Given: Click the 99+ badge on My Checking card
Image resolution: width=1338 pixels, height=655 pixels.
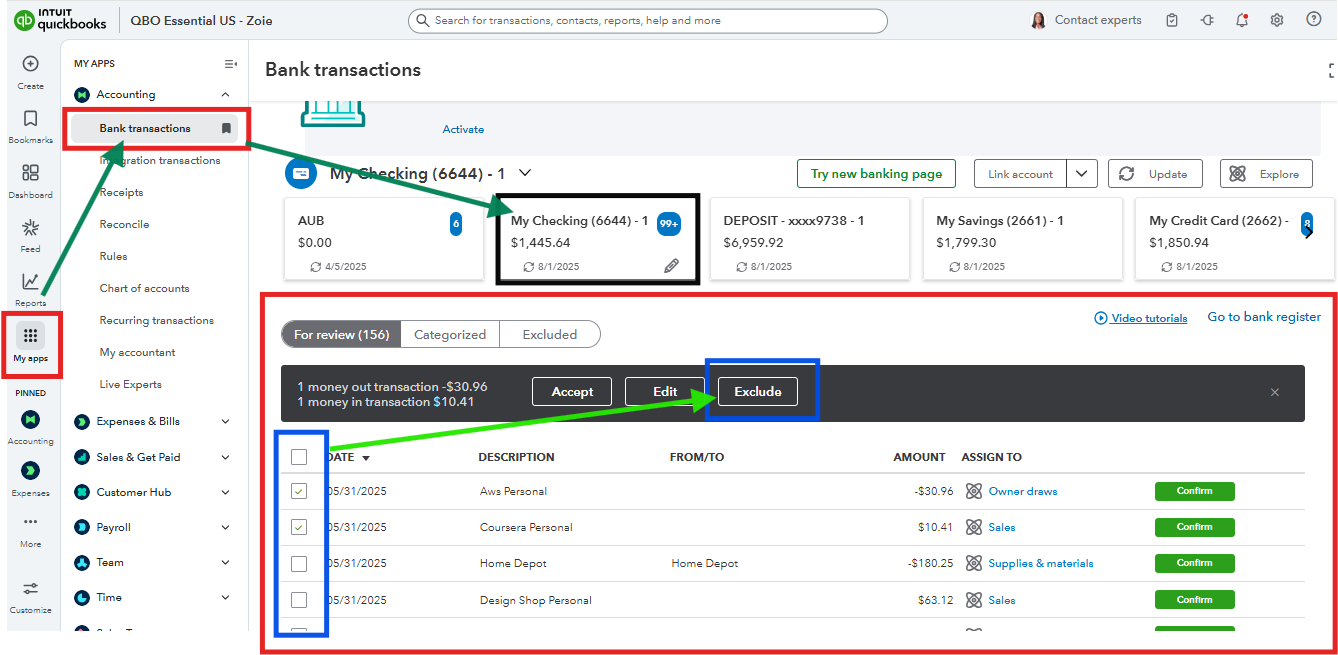Looking at the screenshot, I should (669, 225).
